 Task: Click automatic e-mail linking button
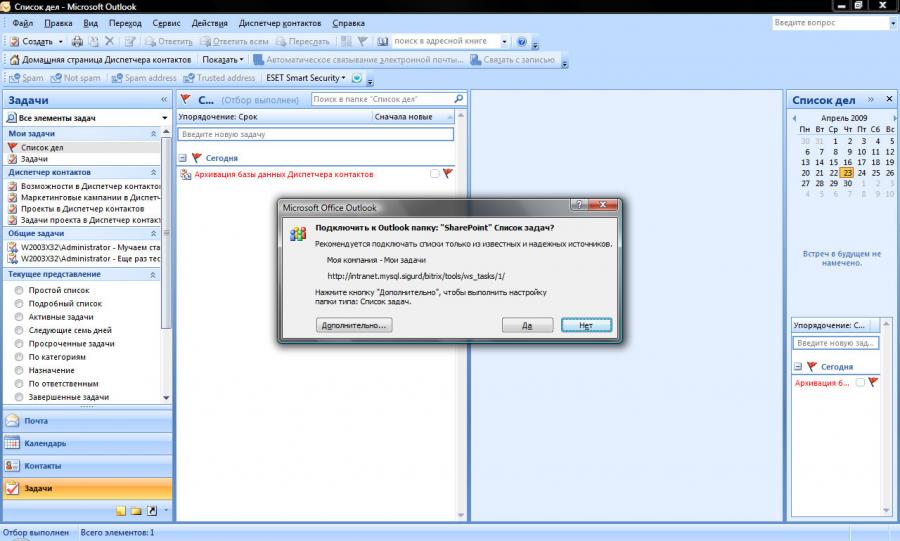358,60
